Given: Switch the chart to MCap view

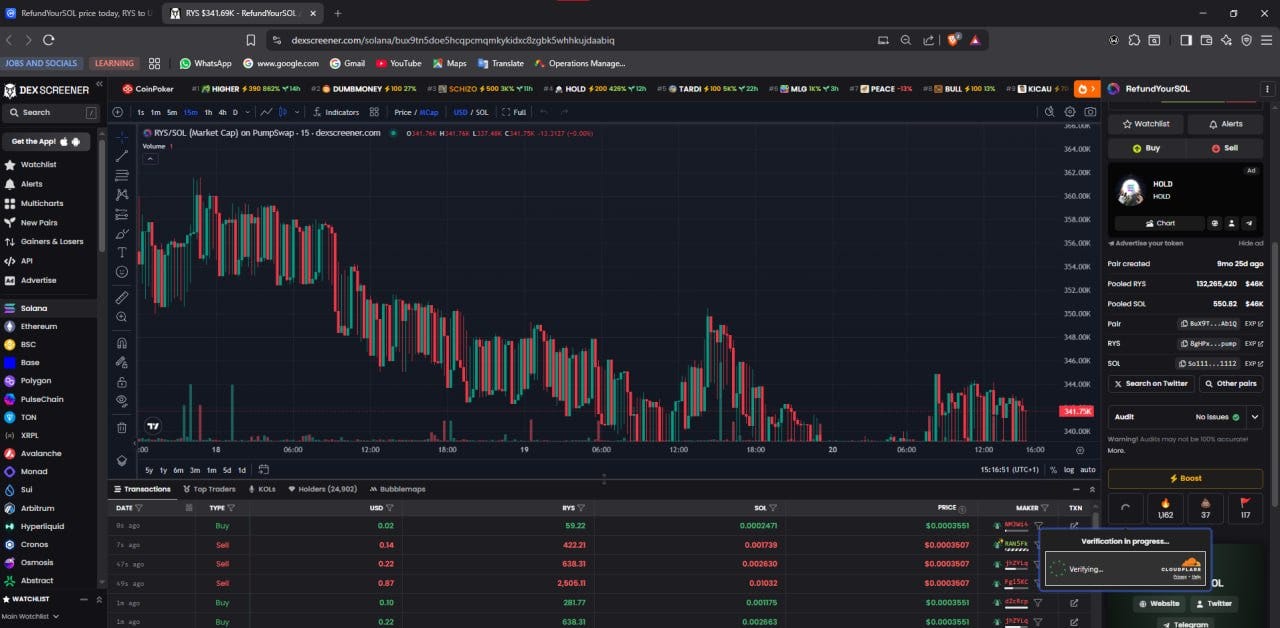Looking at the screenshot, I should coord(429,112).
